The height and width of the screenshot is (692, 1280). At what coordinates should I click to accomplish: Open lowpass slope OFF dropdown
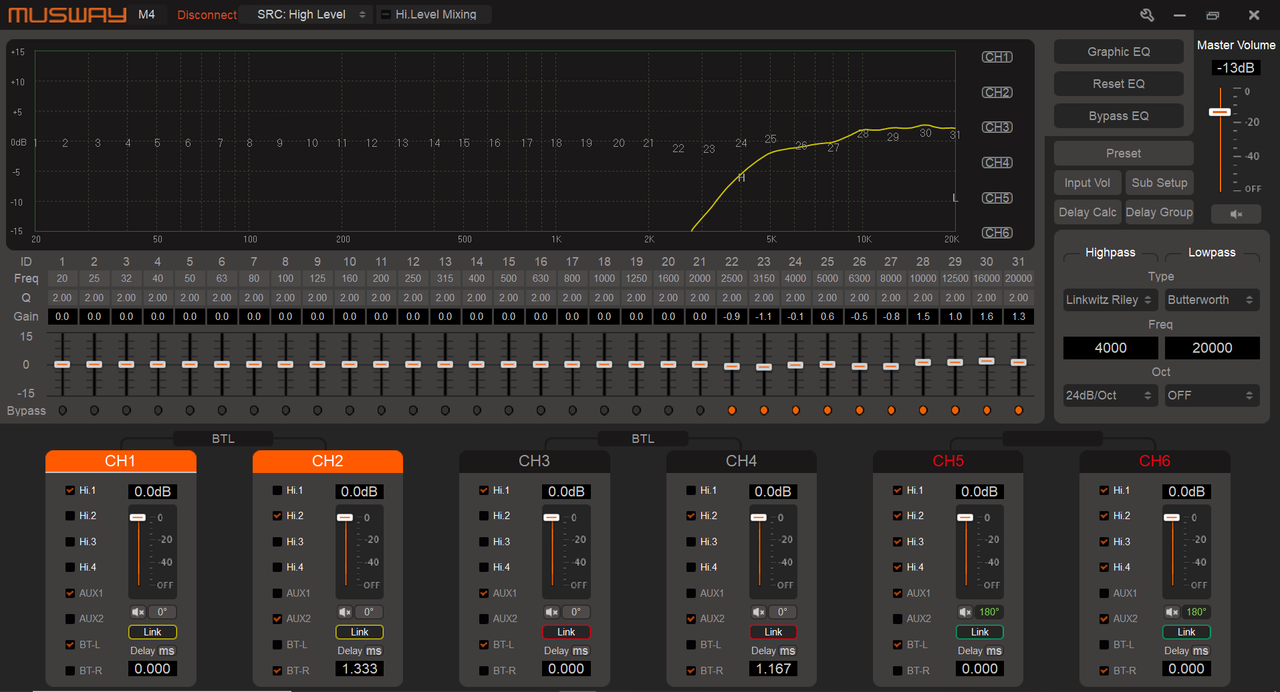[x=1211, y=395]
